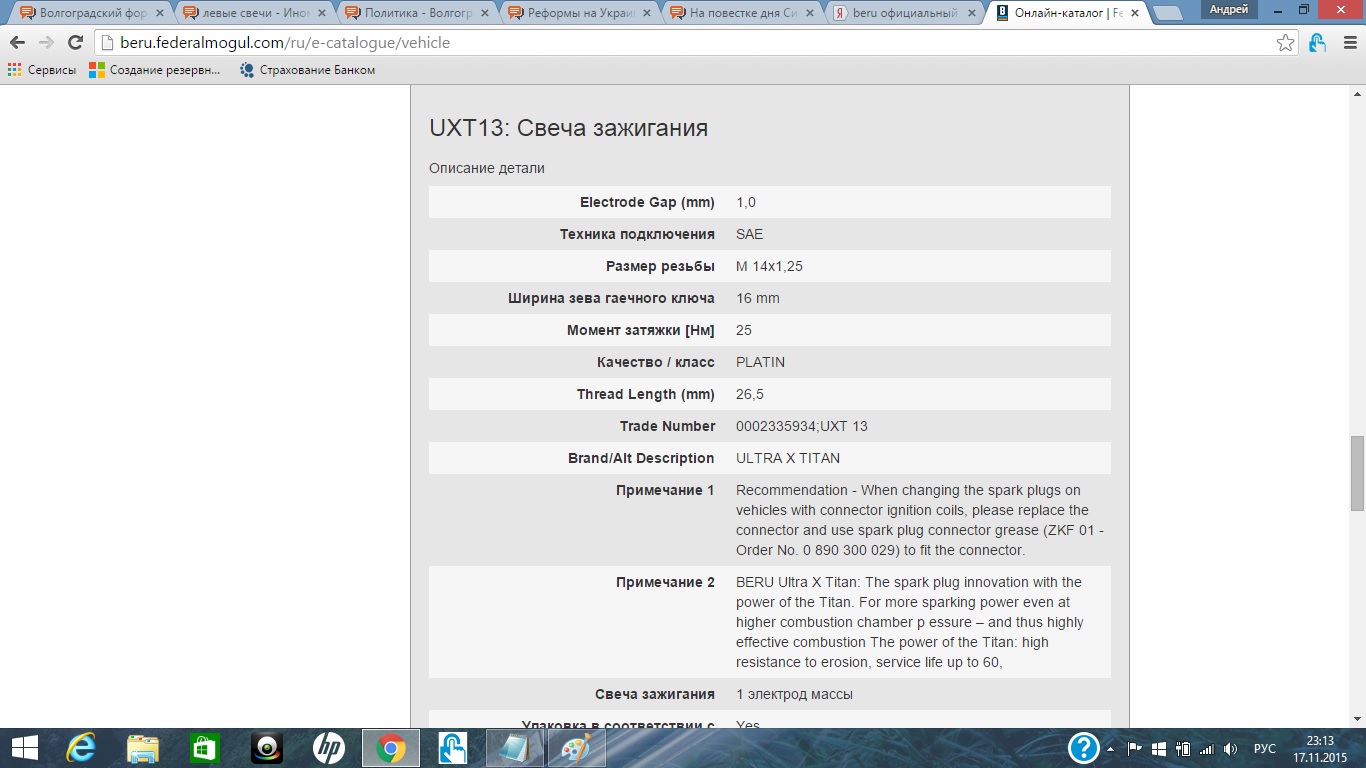Click the tightening torque value 25
Image resolution: width=1366 pixels, height=768 pixels.
(x=744, y=330)
